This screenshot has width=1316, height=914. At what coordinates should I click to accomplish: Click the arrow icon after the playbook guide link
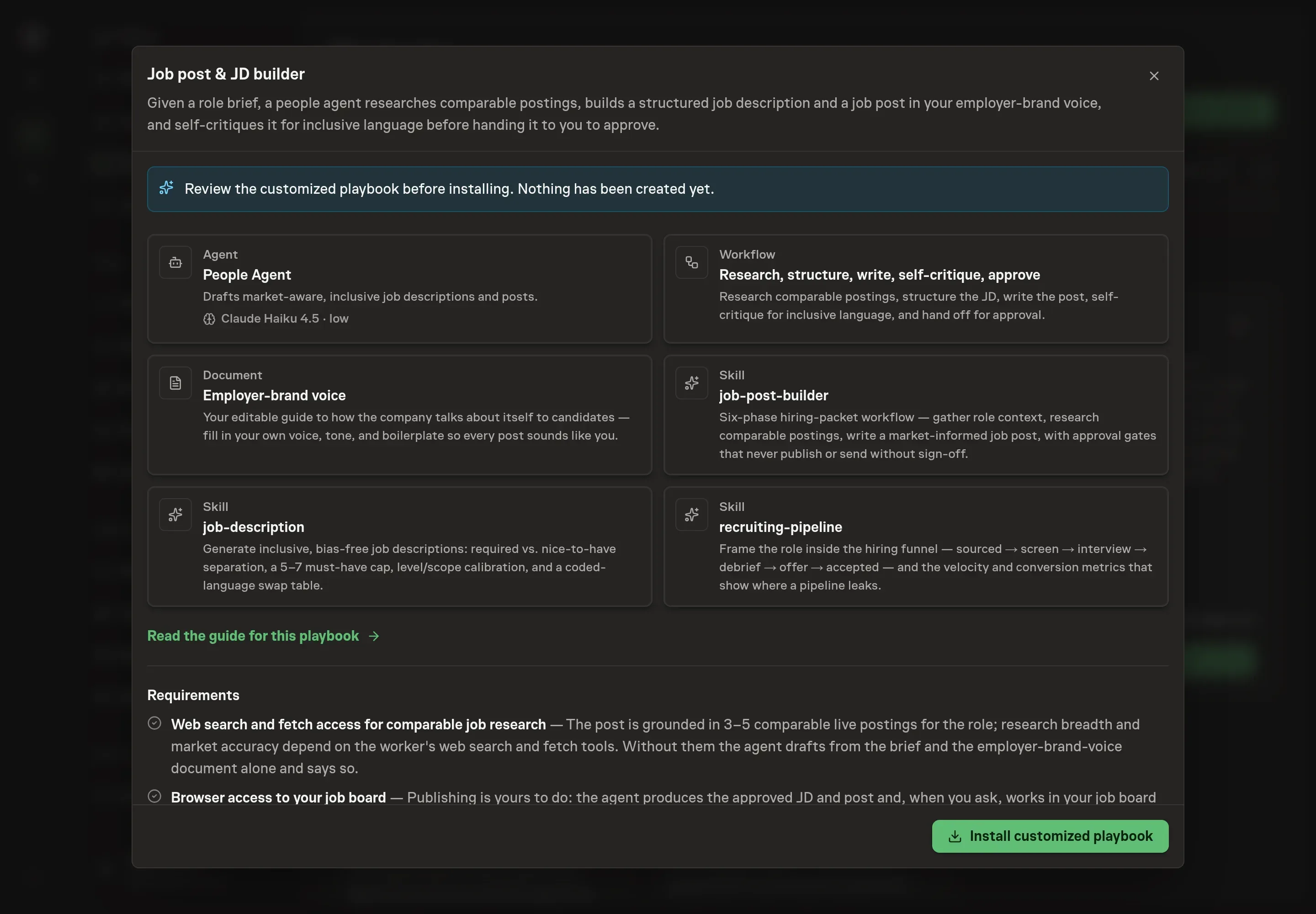[374, 636]
